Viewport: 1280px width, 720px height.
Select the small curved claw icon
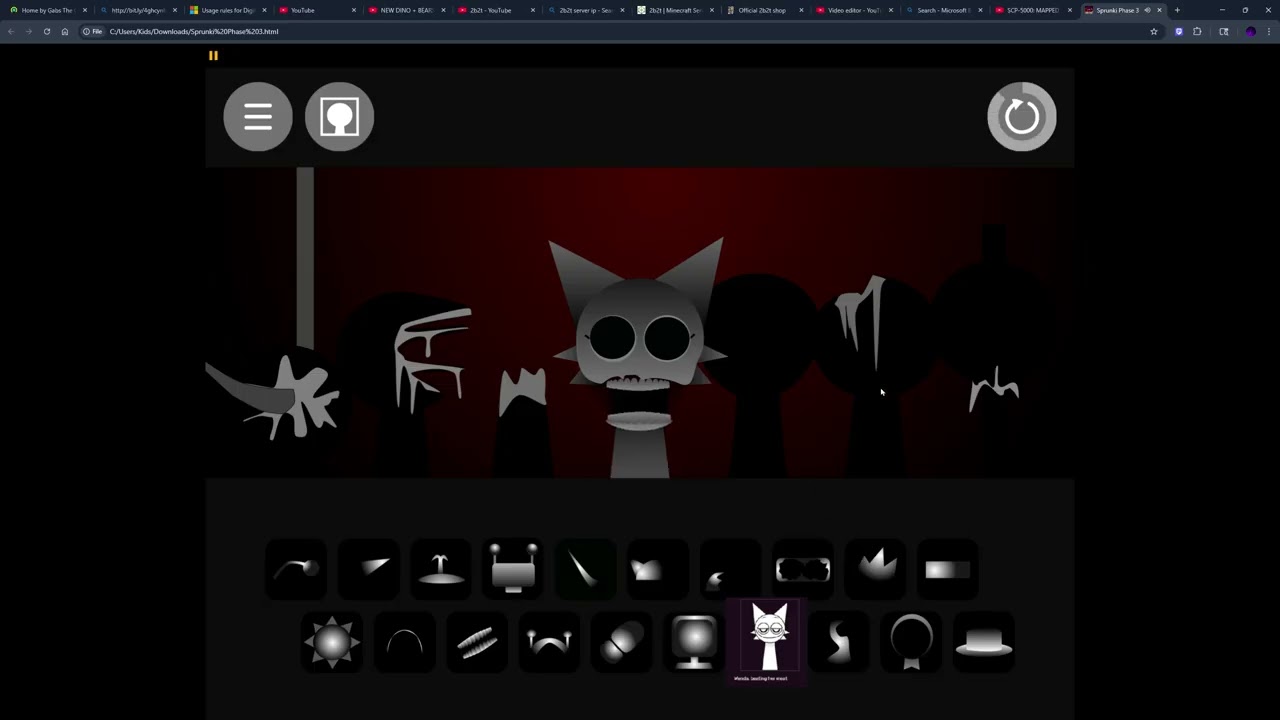pos(730,569)
